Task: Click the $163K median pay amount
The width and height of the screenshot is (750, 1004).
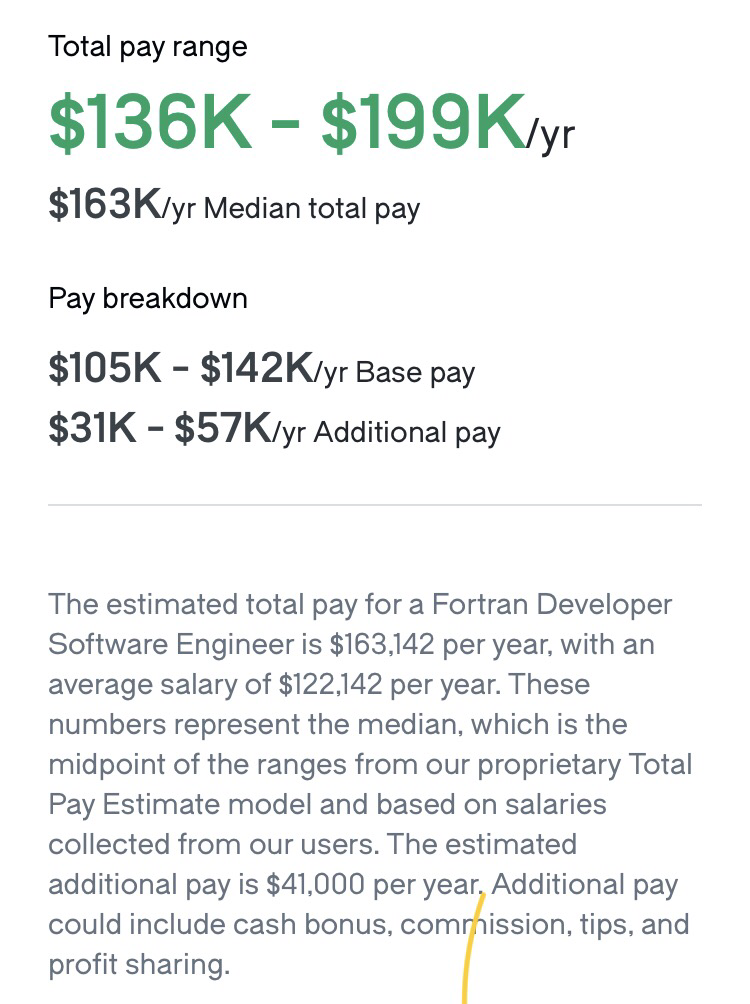Action: click(106, 205)
